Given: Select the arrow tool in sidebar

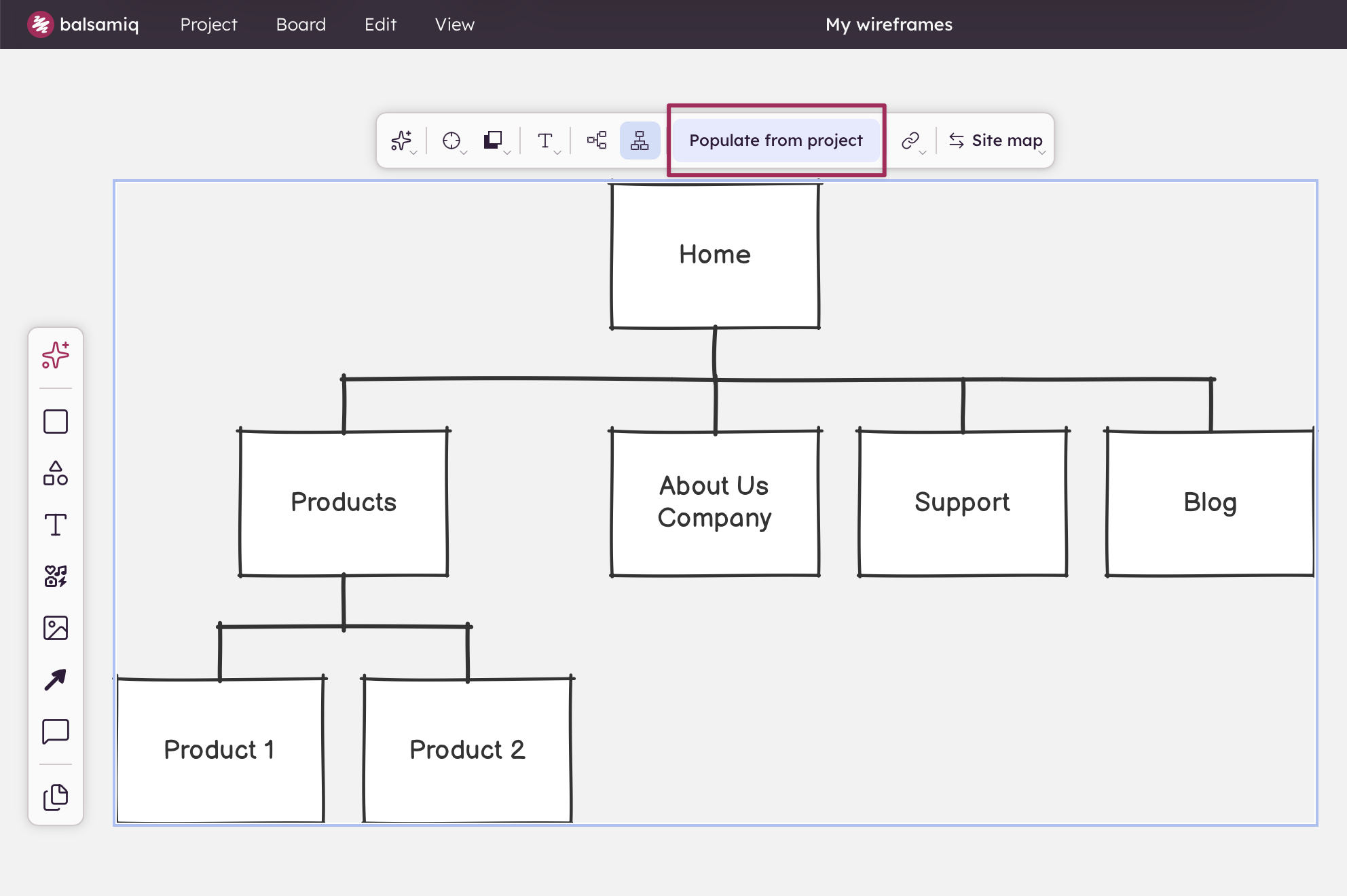Looking at the screenshot, I should coord(56,679).
